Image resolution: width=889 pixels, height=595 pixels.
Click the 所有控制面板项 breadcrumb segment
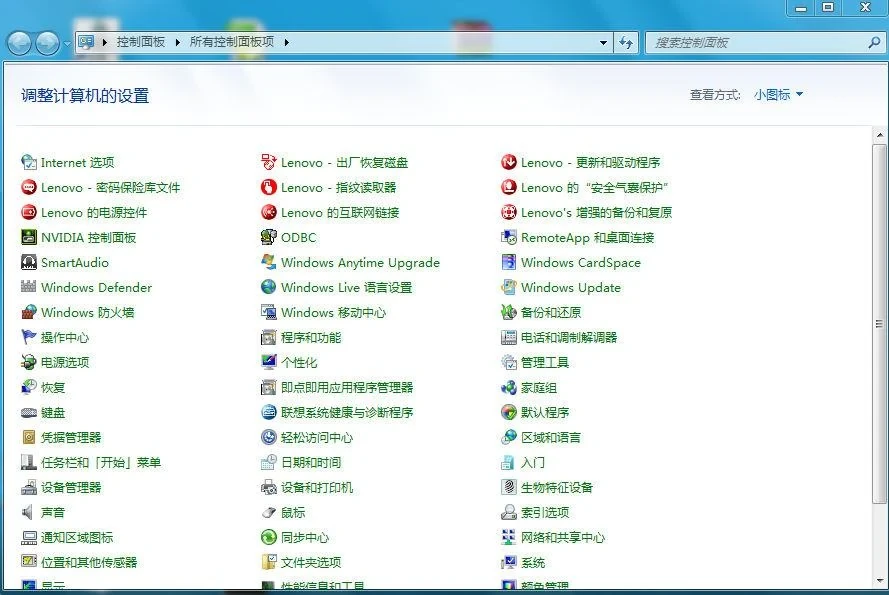(232, 42)
